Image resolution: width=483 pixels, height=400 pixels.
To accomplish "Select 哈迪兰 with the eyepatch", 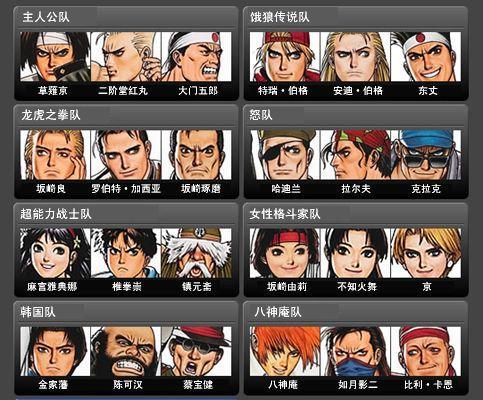I will [x=285, y=155].
